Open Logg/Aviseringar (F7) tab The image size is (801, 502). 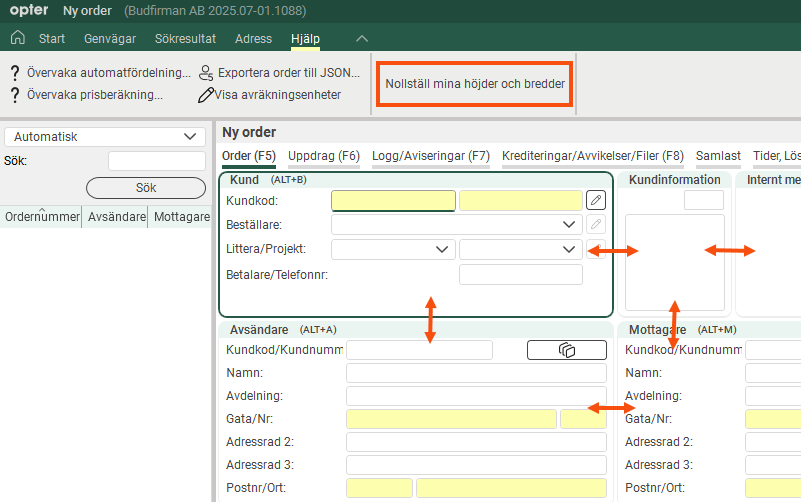[430, 156]
